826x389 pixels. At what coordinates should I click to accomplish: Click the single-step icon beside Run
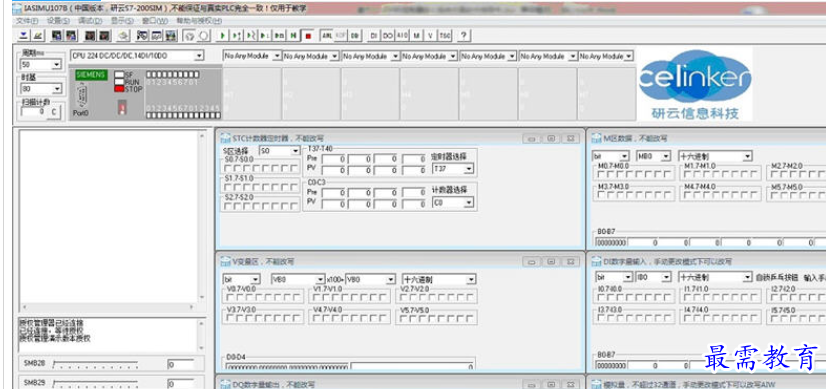click(237, 35)
